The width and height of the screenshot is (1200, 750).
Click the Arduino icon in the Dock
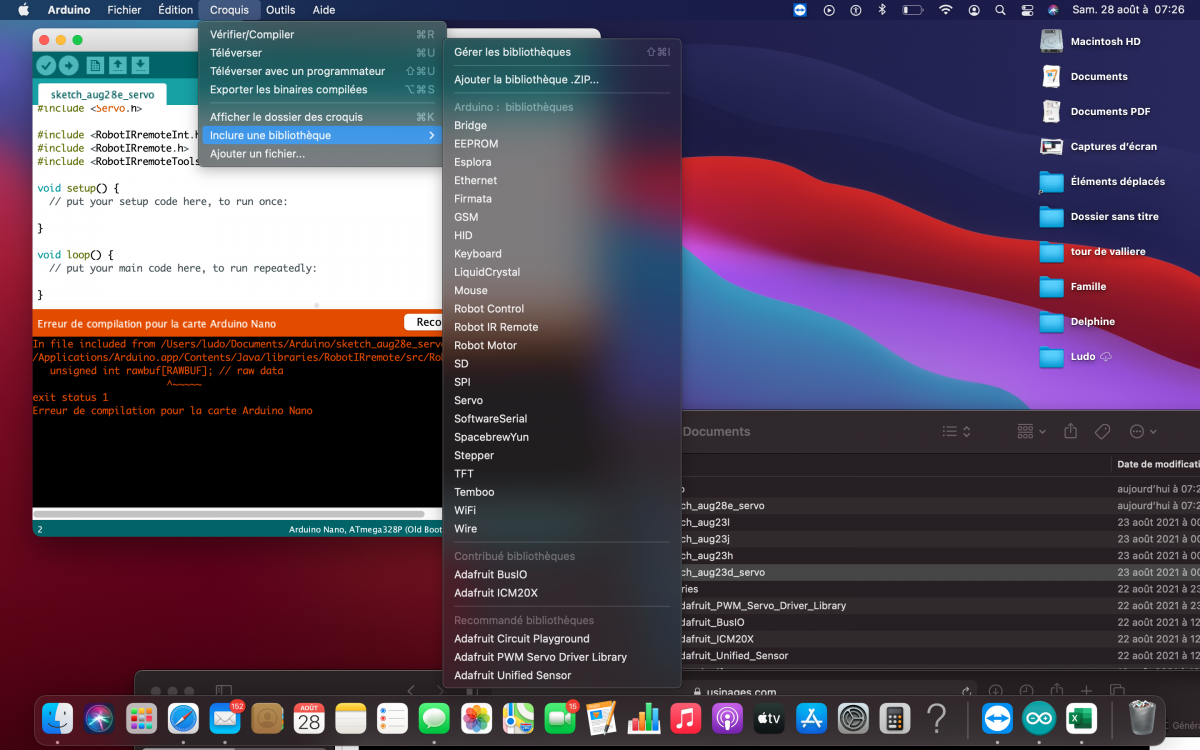(1039, 718)
